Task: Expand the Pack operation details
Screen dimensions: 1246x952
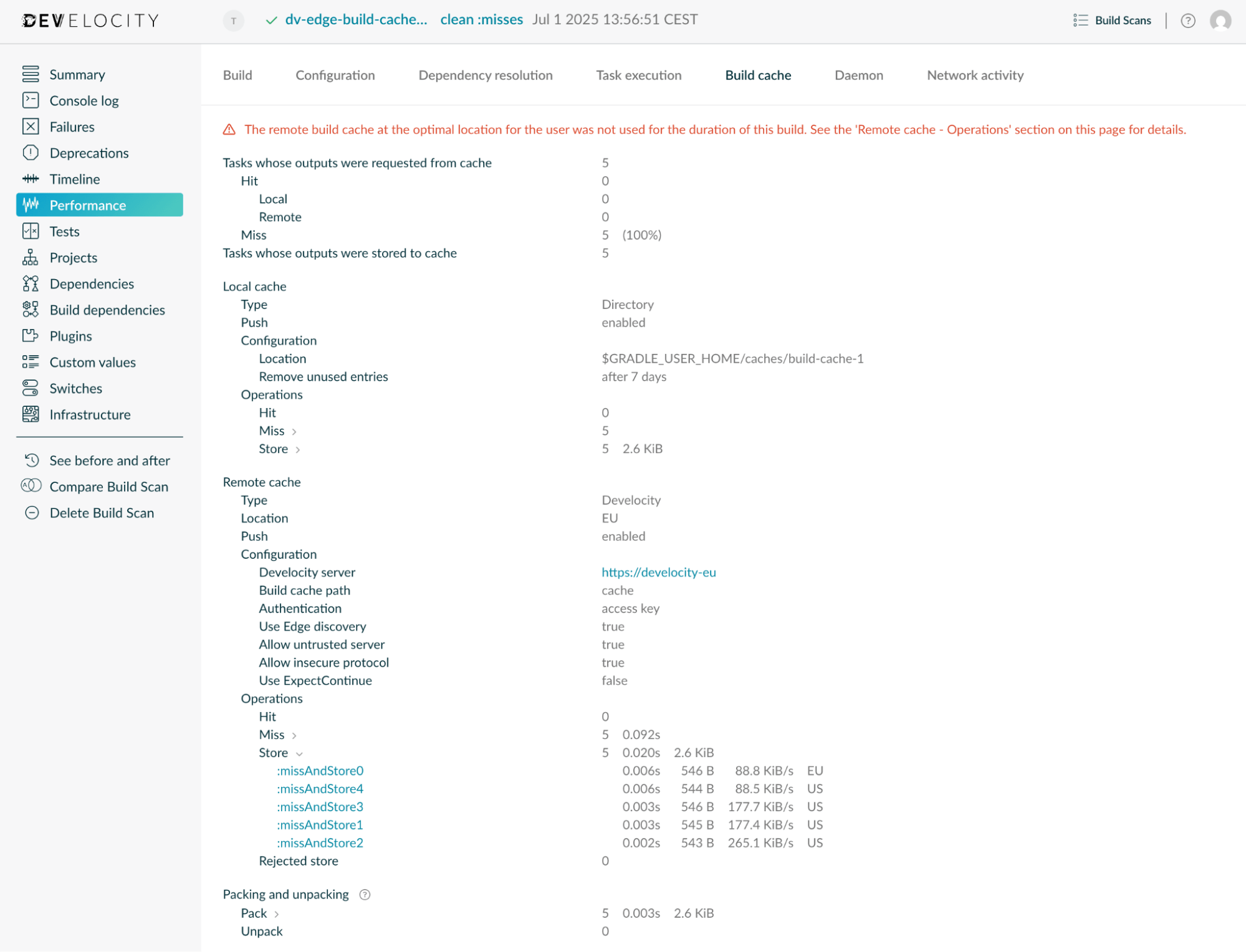Action: 277,913
